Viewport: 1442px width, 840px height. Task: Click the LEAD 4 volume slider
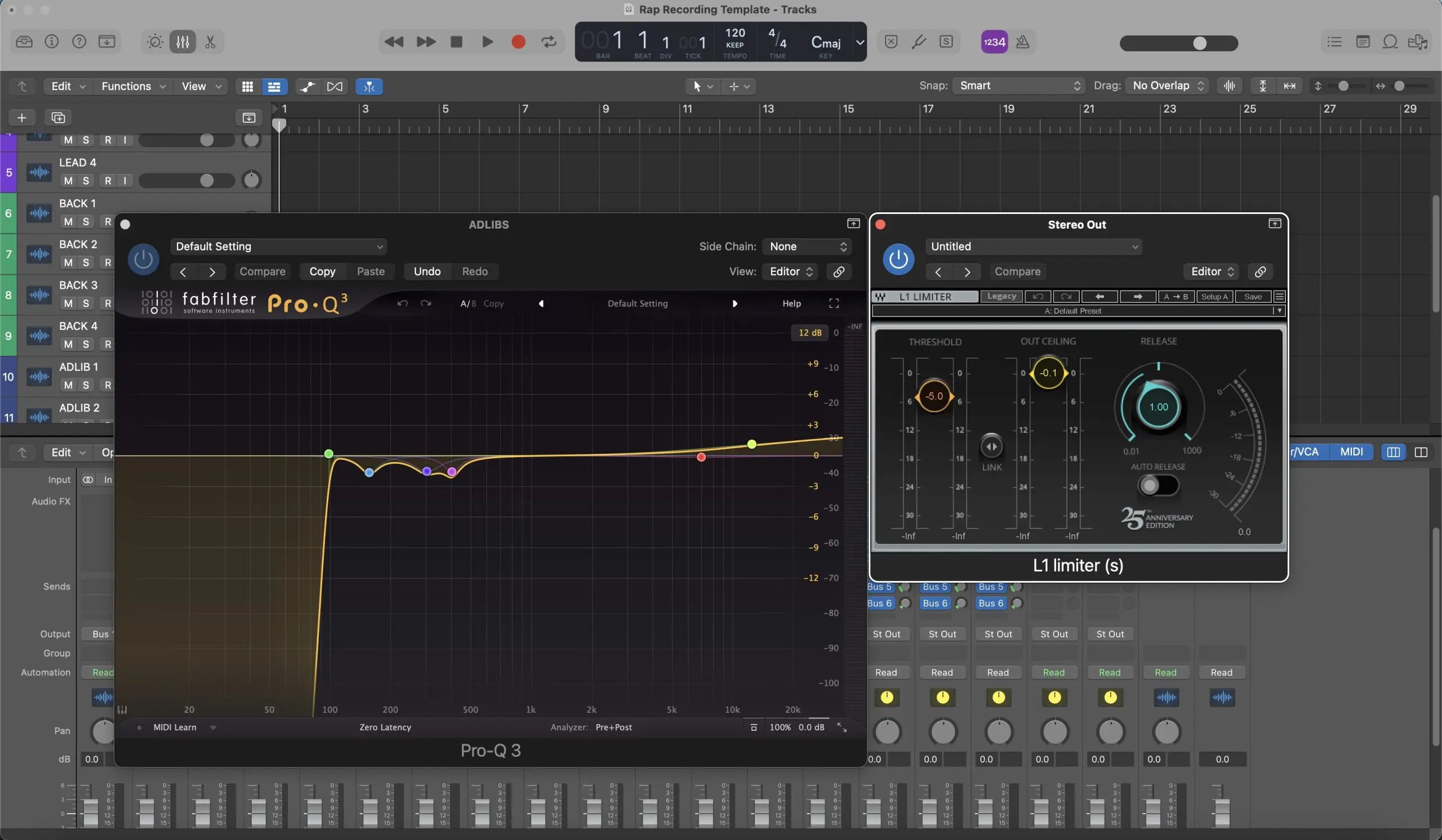[186, 181]
